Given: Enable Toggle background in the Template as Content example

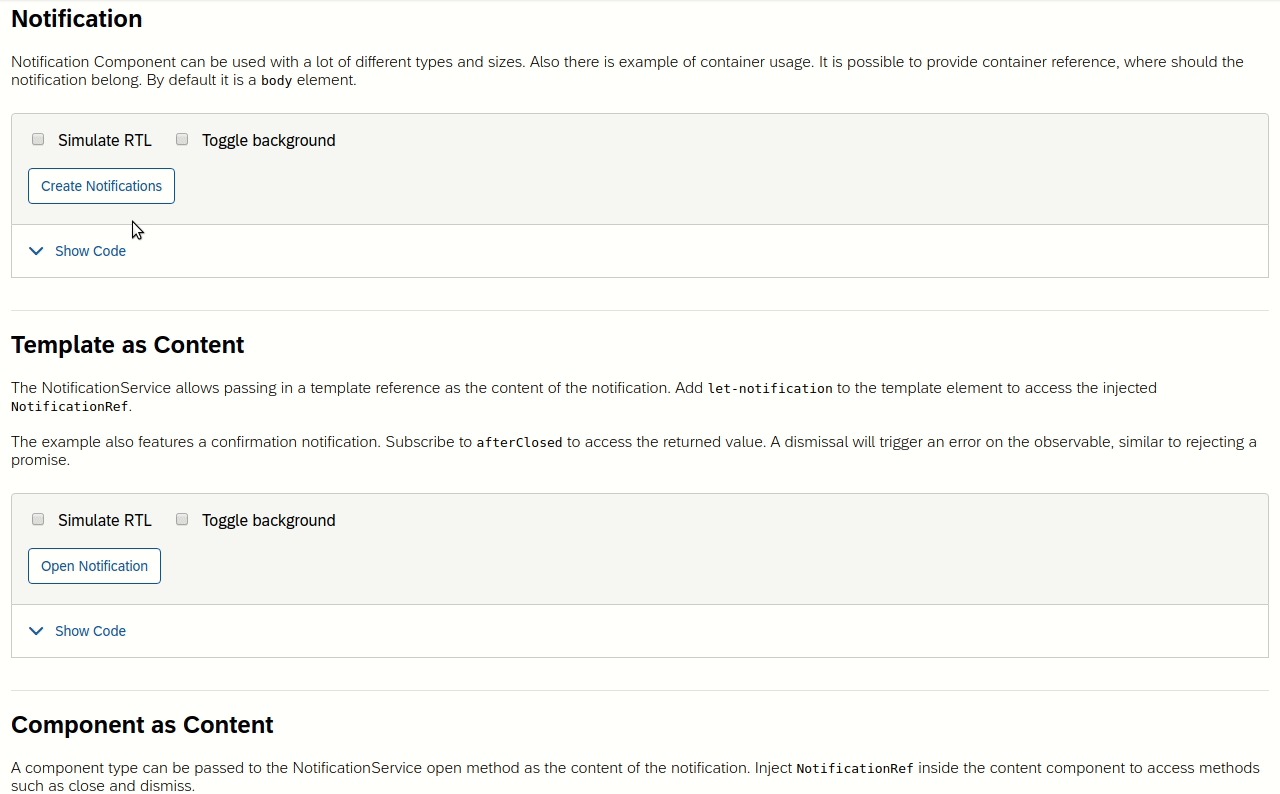Looking at the screenshot, I should 181,519.
